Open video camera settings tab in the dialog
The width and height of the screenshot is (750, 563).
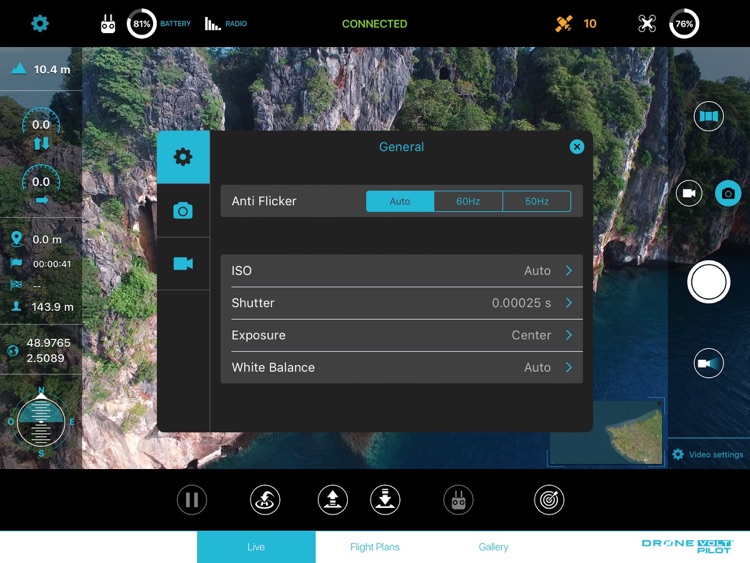183,264
